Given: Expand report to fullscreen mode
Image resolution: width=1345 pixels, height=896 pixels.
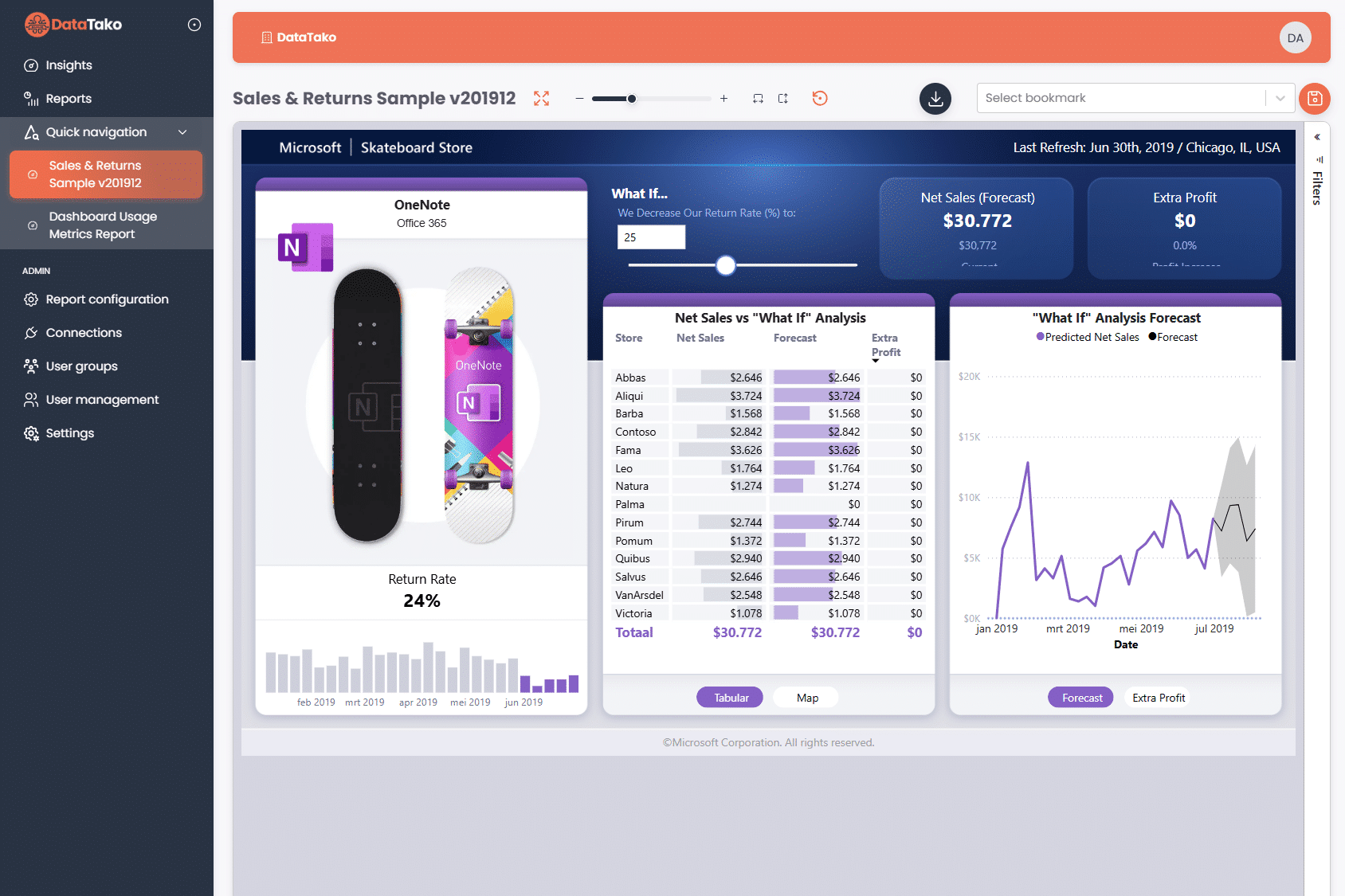Looking at the screenshot, I should [541, 98].
